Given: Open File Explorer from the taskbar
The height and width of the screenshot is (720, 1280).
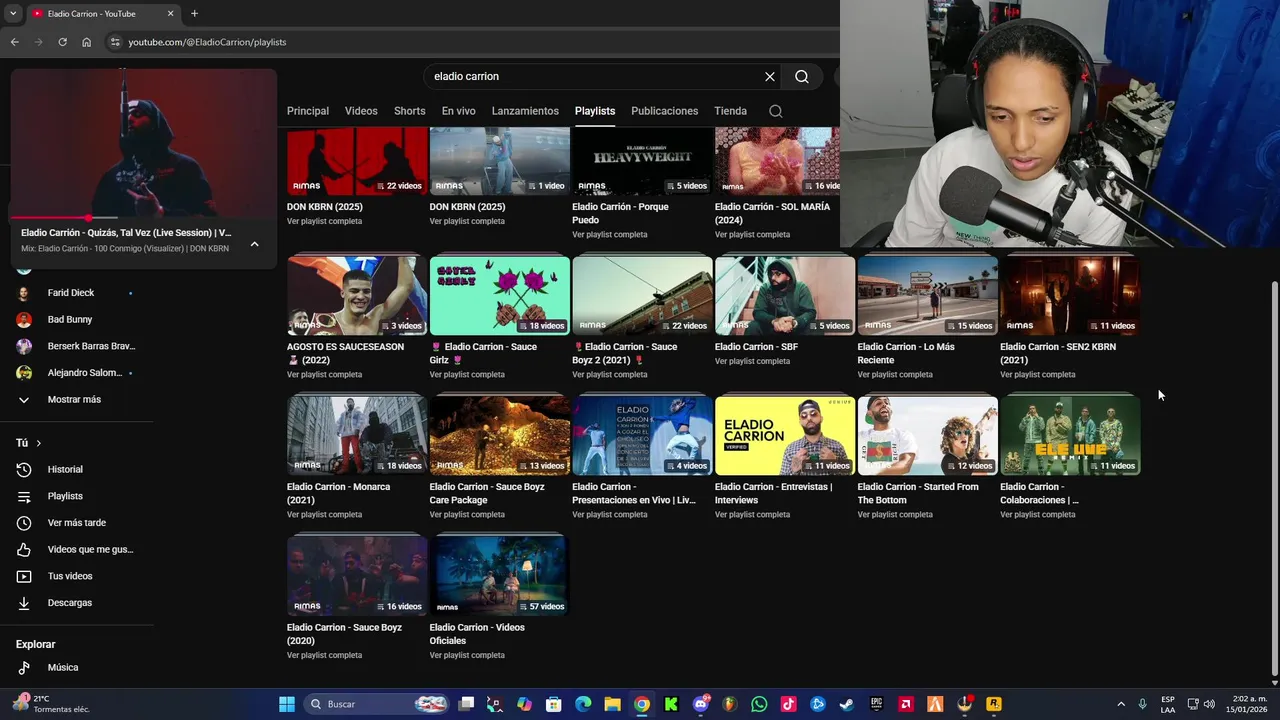Looking at the screenshot, I should point(612,704).
